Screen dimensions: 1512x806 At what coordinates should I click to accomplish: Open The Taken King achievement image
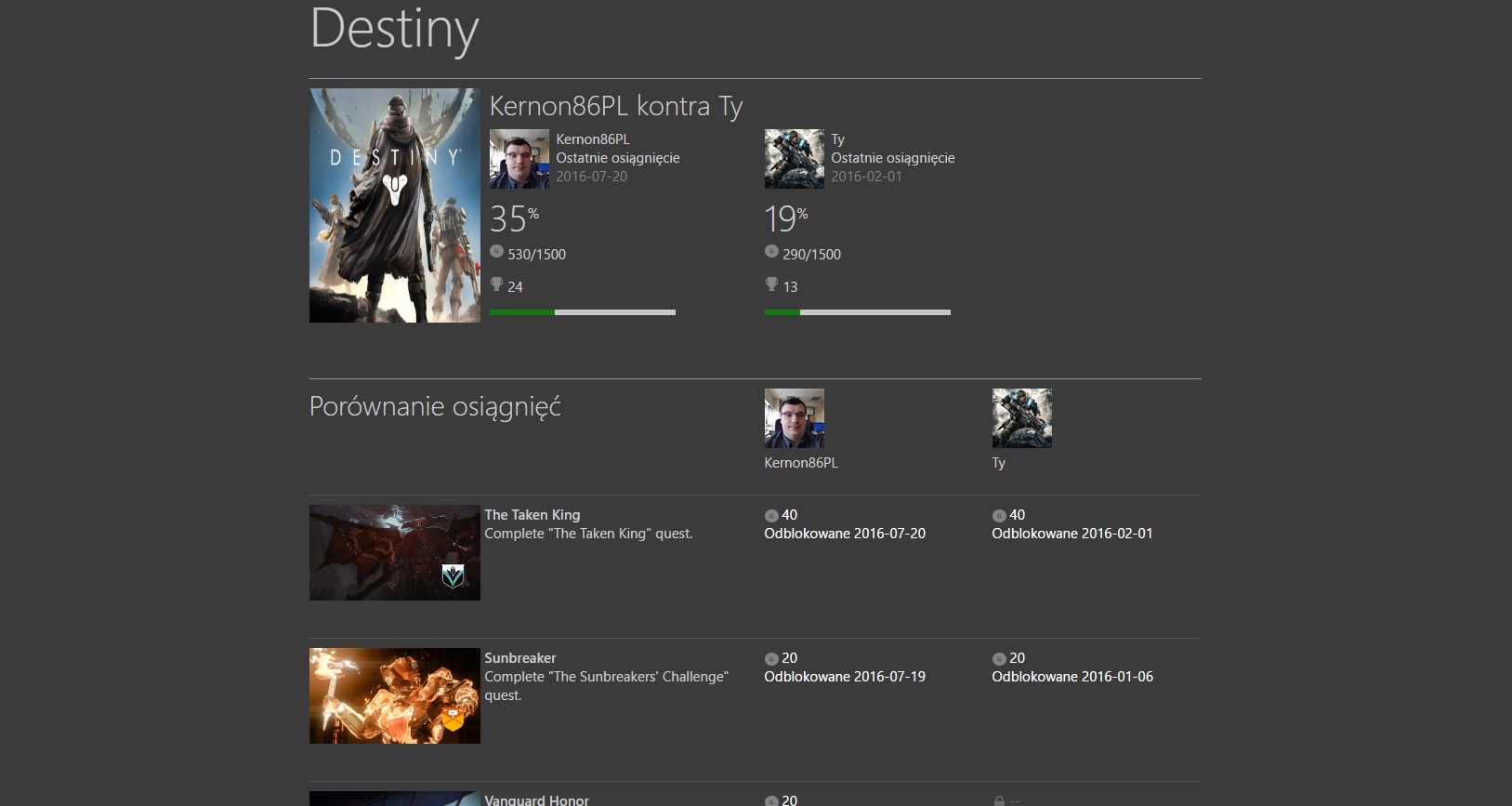[x=395, y=552]
